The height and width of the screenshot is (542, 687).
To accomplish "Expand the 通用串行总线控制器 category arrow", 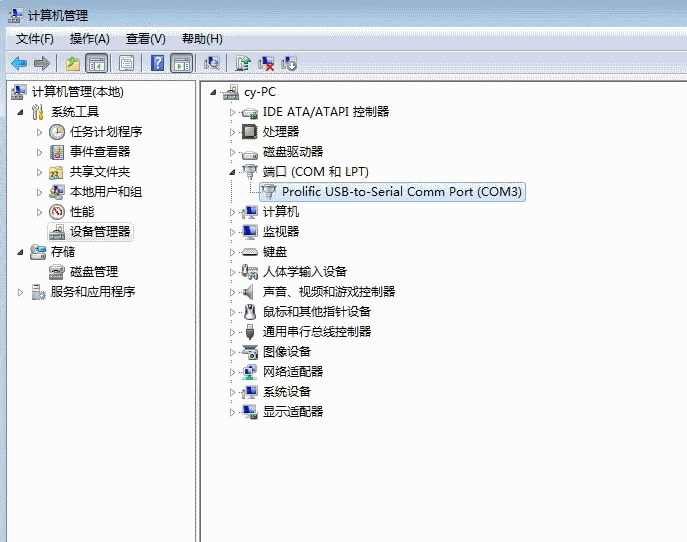I will point(232,332).
